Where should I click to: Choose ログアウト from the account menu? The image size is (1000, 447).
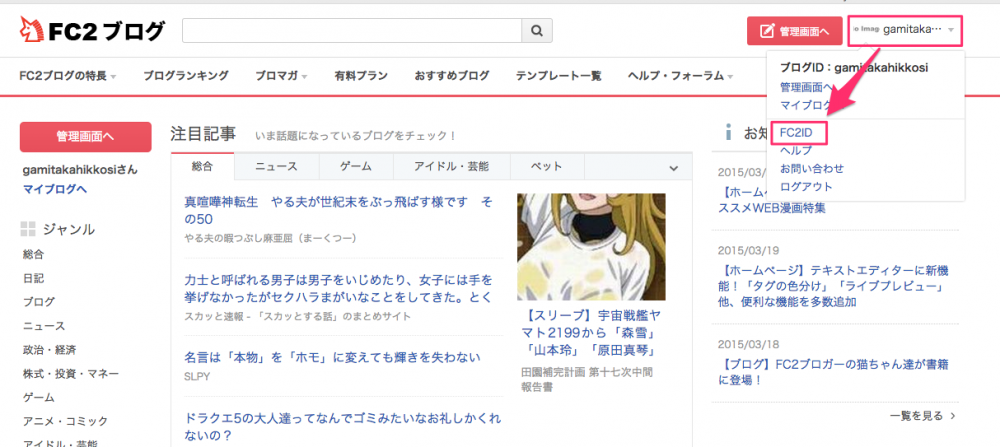(x=805, y=186)
